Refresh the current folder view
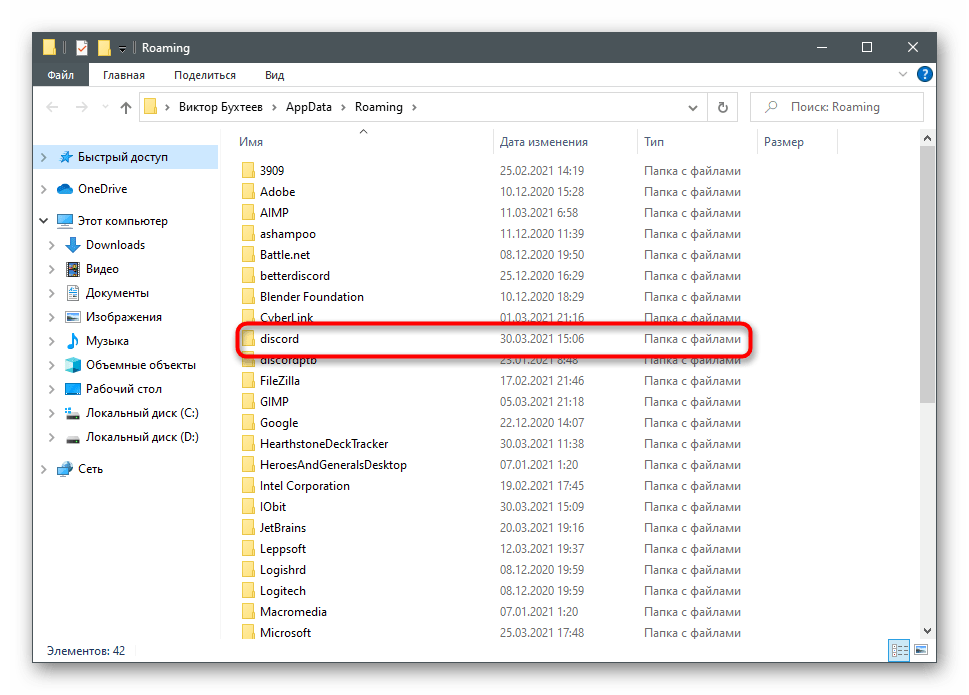This screenshot has height=695, width=969. click(722, 107)
